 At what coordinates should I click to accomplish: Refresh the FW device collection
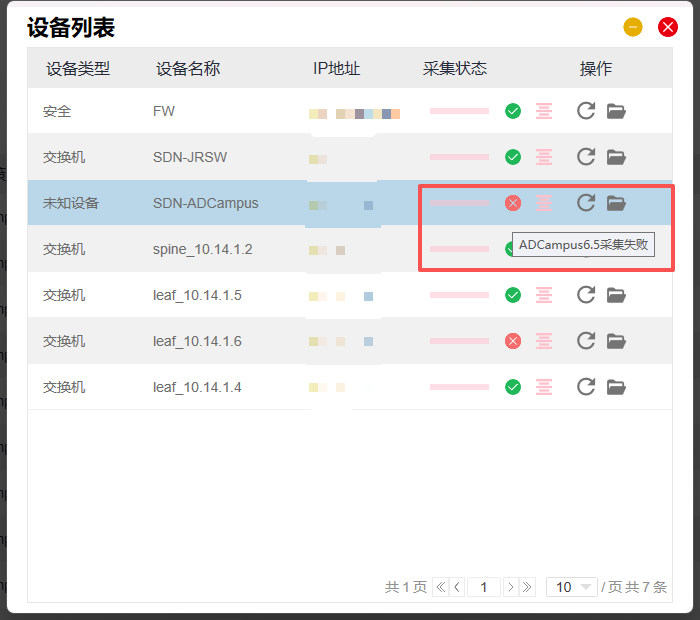click(x=586, y=111)
